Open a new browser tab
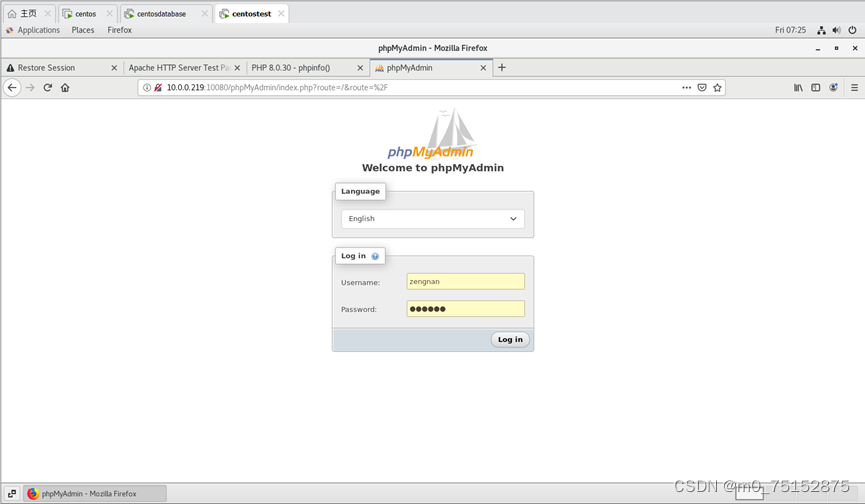This screenshot has width=865, height=504. point(501,67)
